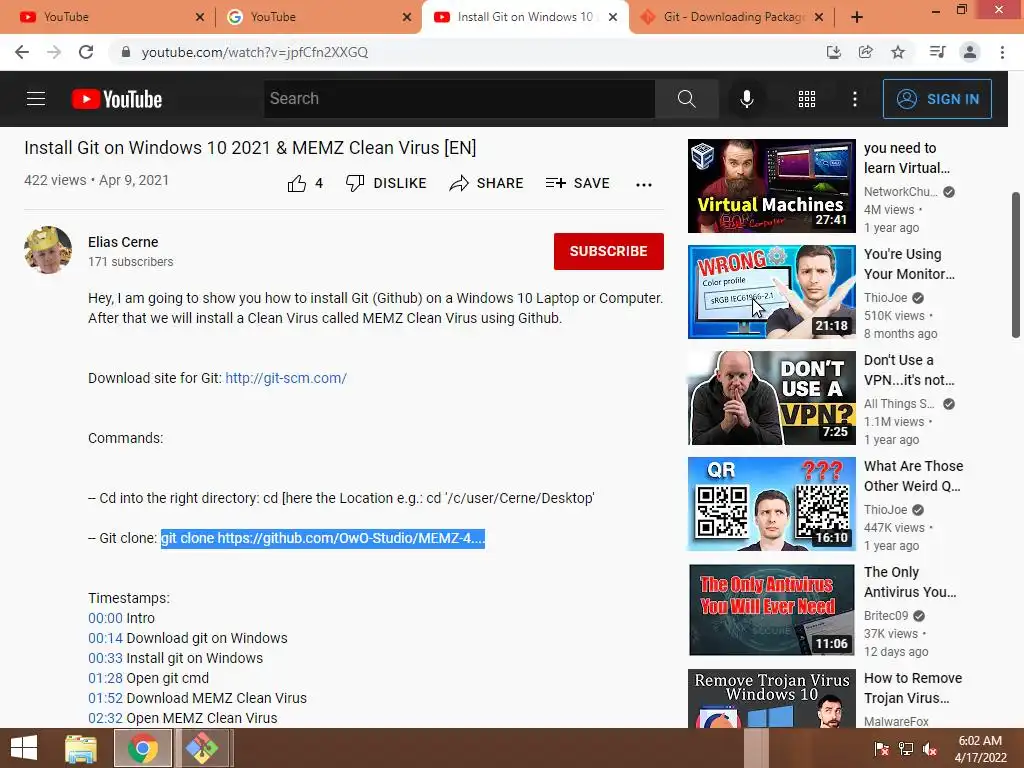
Task: Click the red flag tray icon
Action: (x=882, y=749)
